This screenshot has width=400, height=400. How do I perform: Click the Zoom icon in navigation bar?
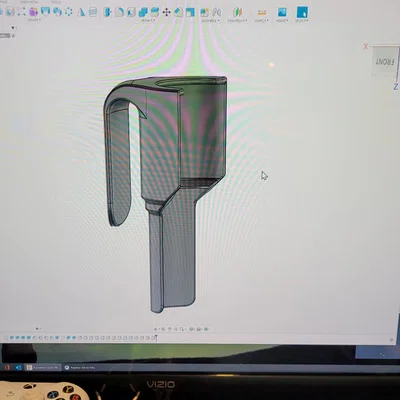176,329
